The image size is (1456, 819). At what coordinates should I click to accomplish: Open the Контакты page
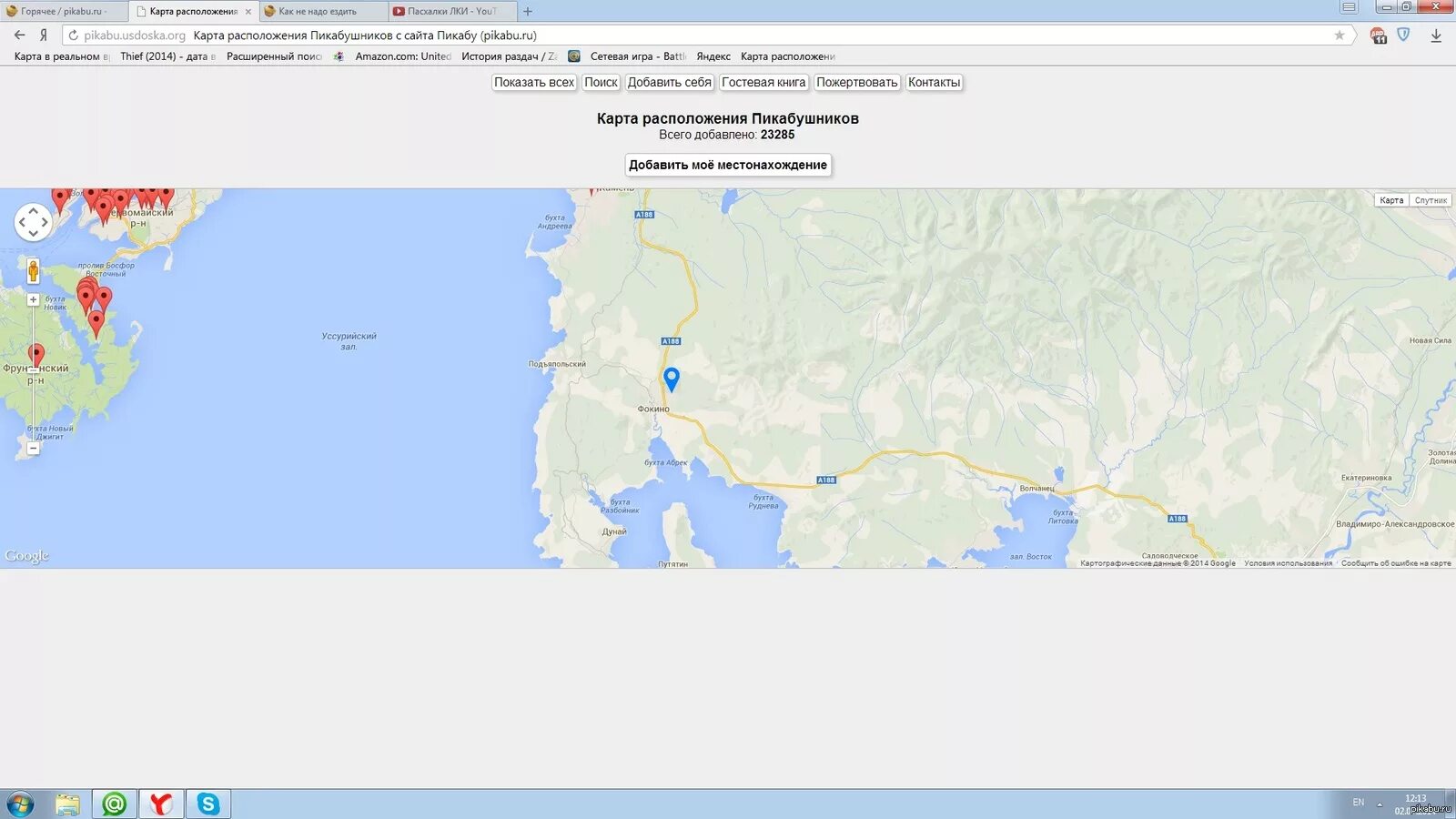pyautogui.click(x=934, y=82)
